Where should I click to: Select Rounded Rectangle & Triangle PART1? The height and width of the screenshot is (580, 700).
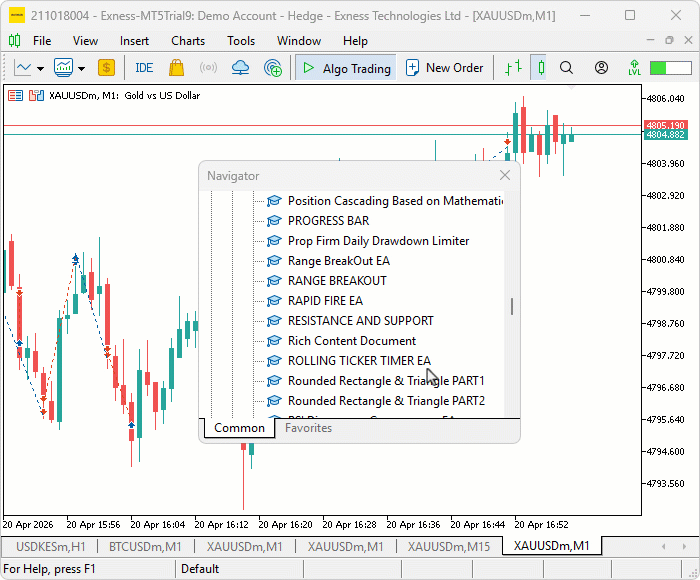pyautogui.click(x=386, y=381)
